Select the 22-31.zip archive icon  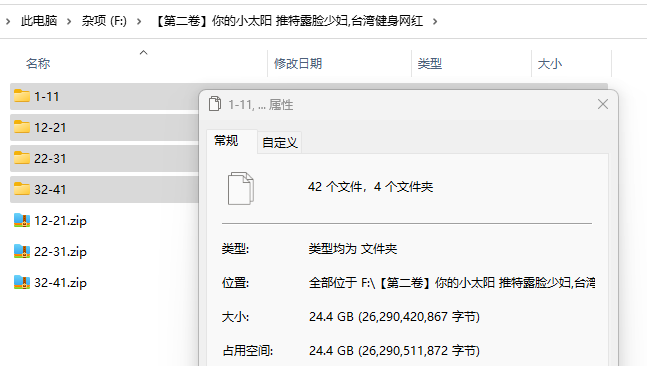22,251
